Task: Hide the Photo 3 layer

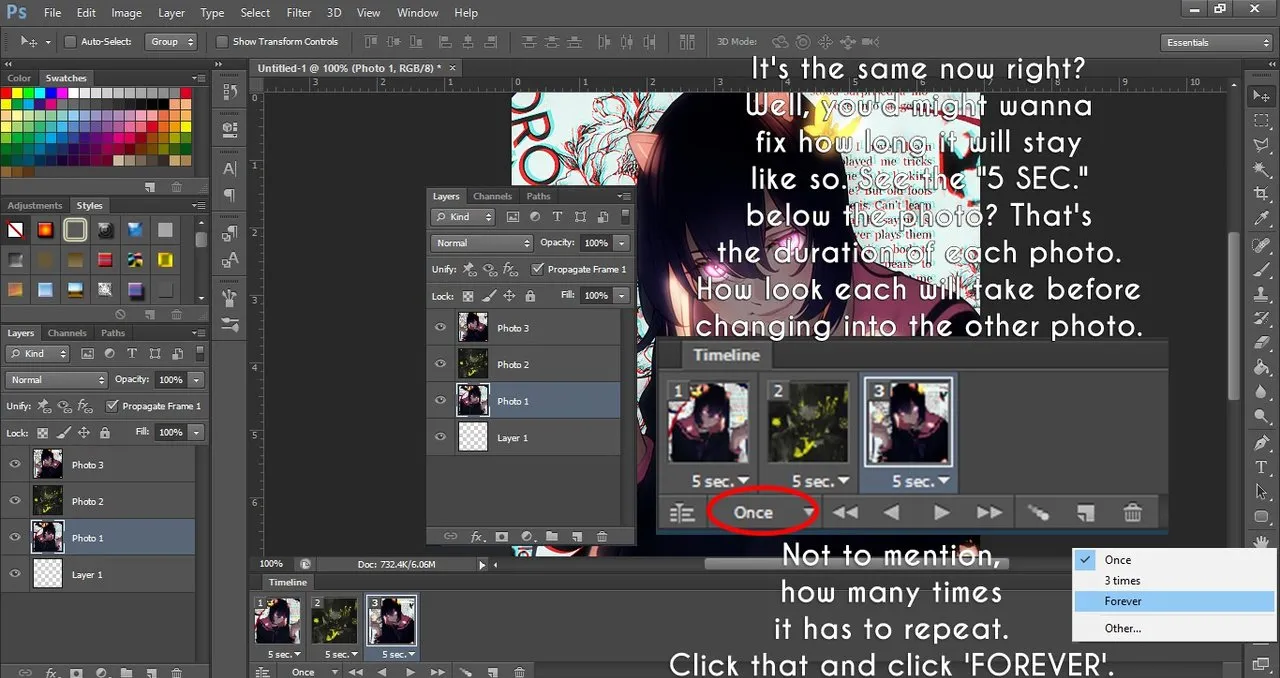Action: [x=15, y=465]
